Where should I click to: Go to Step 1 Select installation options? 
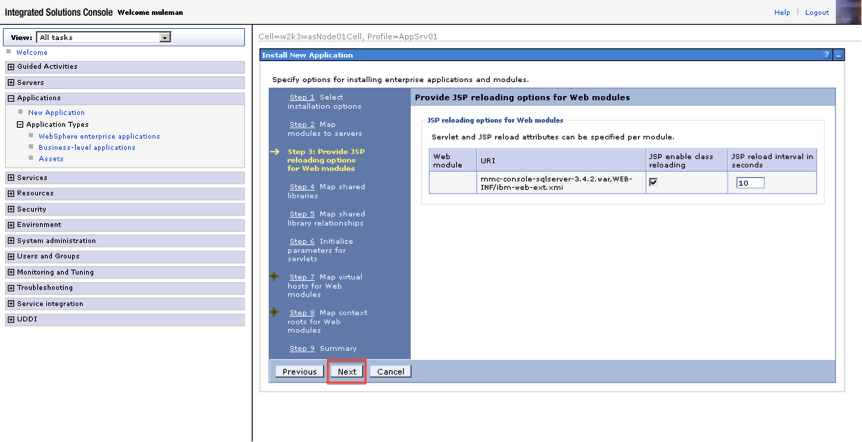[302, 97]
